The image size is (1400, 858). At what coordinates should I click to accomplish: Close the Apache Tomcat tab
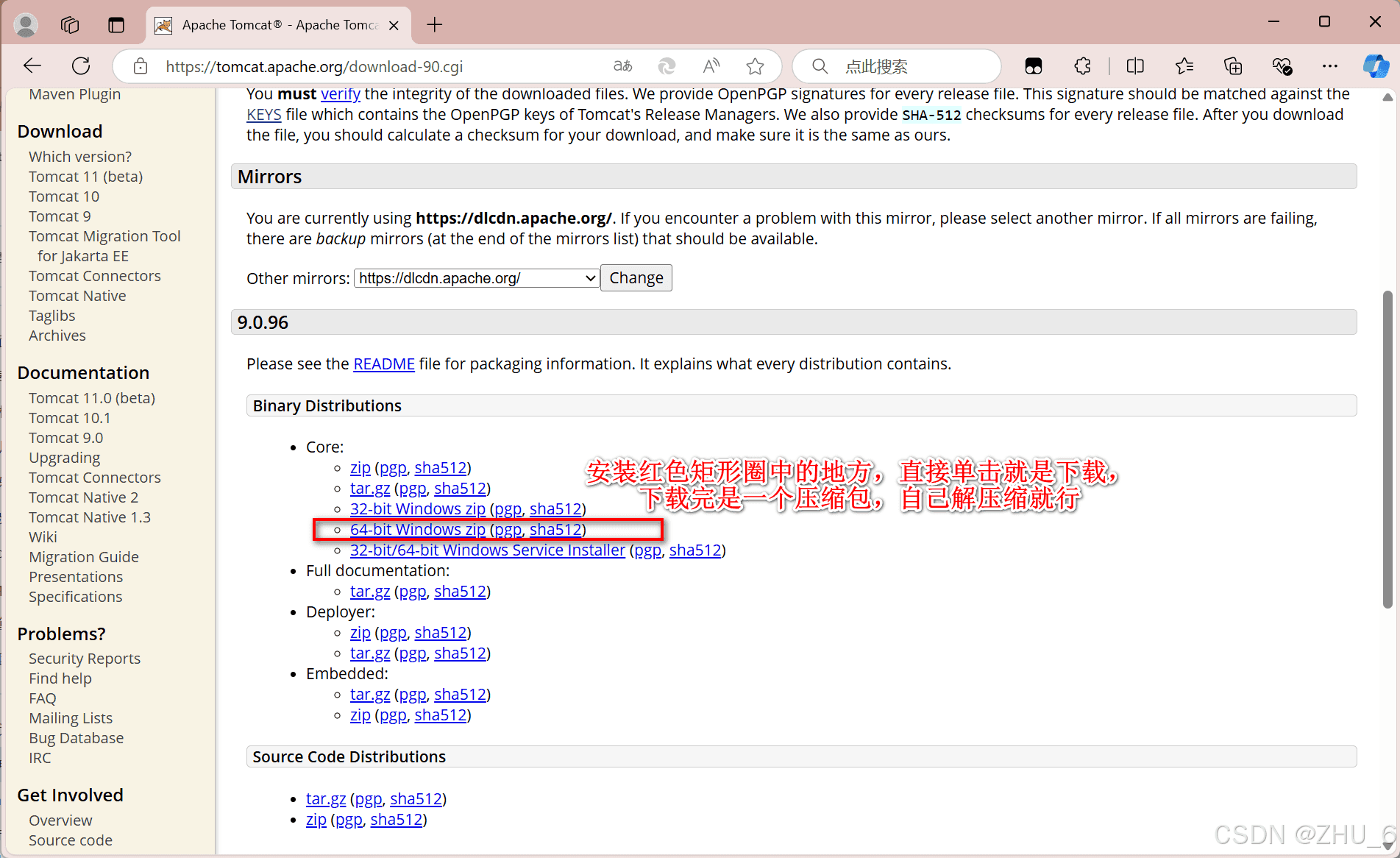point(394,26)
